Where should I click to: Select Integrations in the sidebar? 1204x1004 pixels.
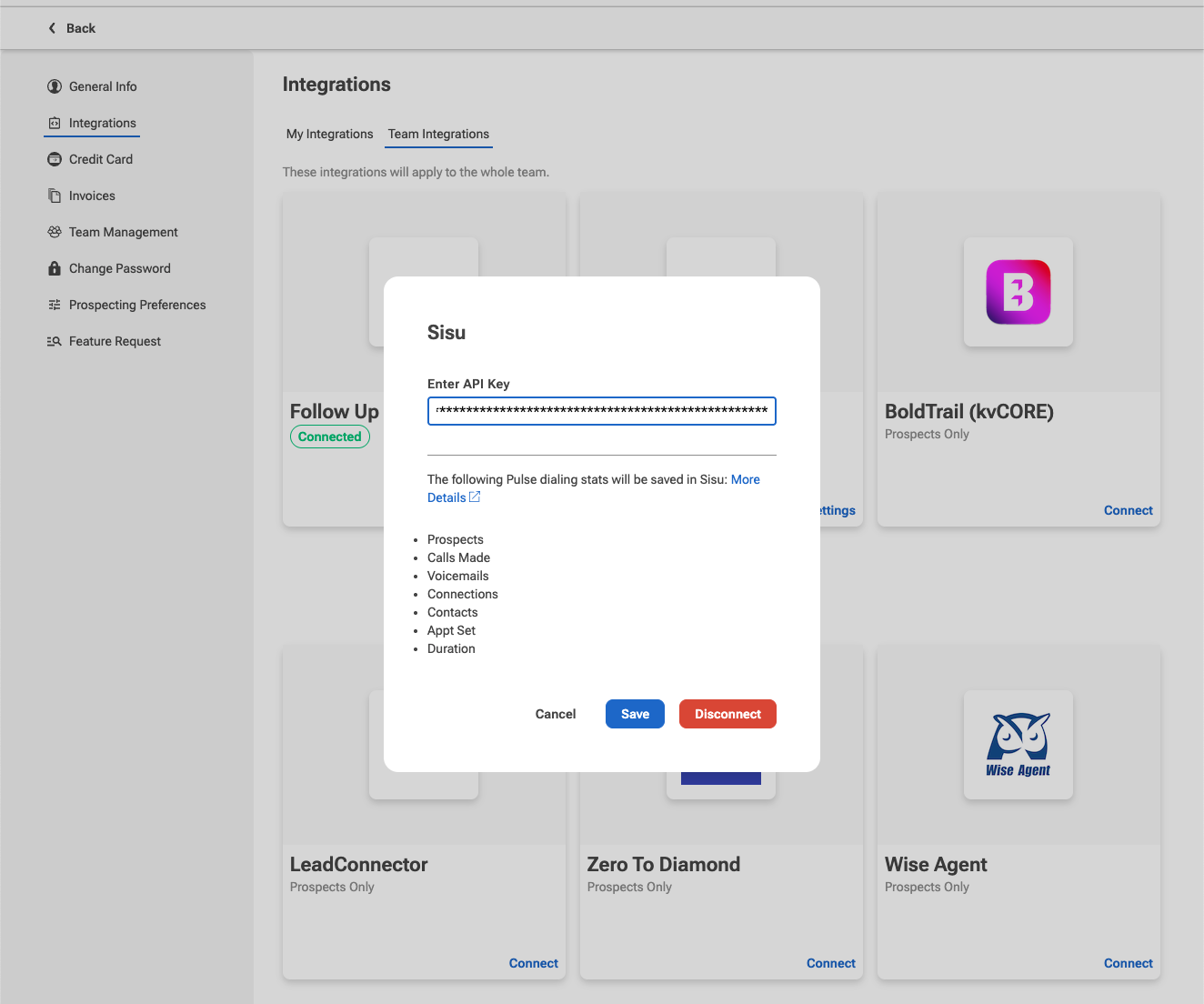pos(103,123)
